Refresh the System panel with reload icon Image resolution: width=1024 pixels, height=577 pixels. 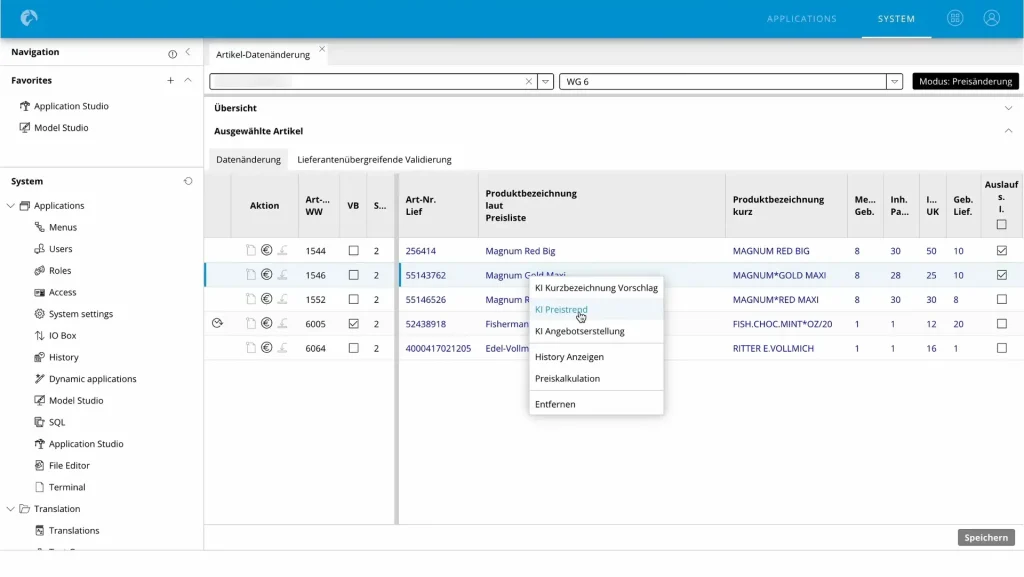(188, 181)
